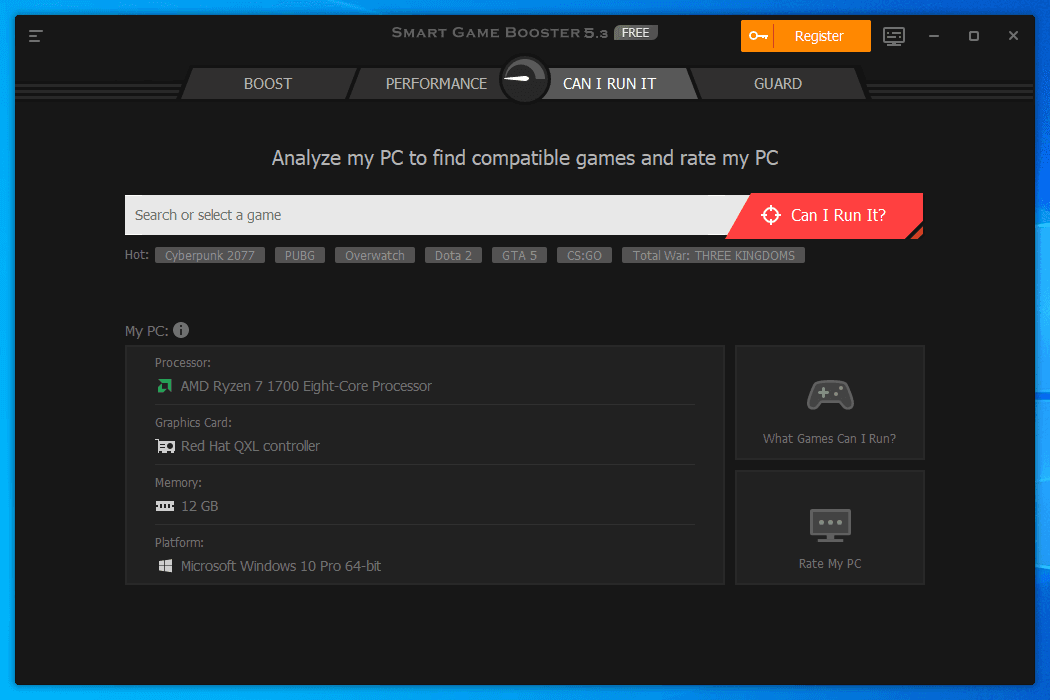1050x700 pixels.
Task: Click the info icon next to My PC
Action: pos(181,330)
